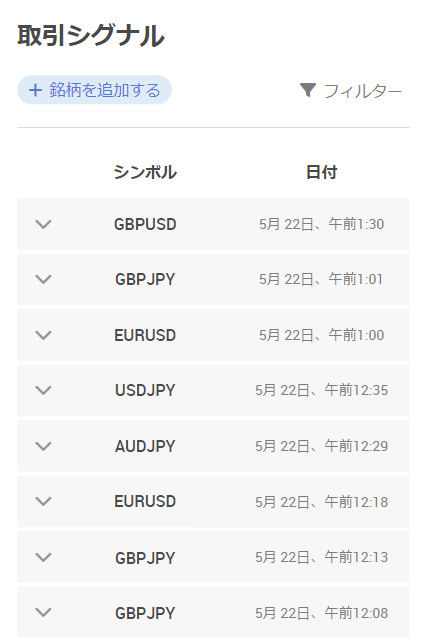The width and height of the screenshot is (426, 637).
Task: Expand the AUDJPY 午前12:29 signal chevron
Action: pyautogui.click(x=43, y=446)
